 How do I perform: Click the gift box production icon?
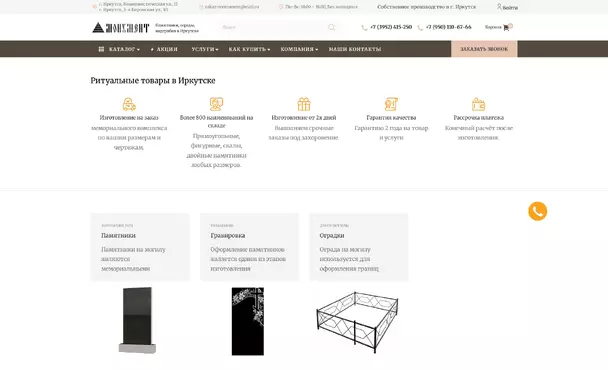[304, 104]
